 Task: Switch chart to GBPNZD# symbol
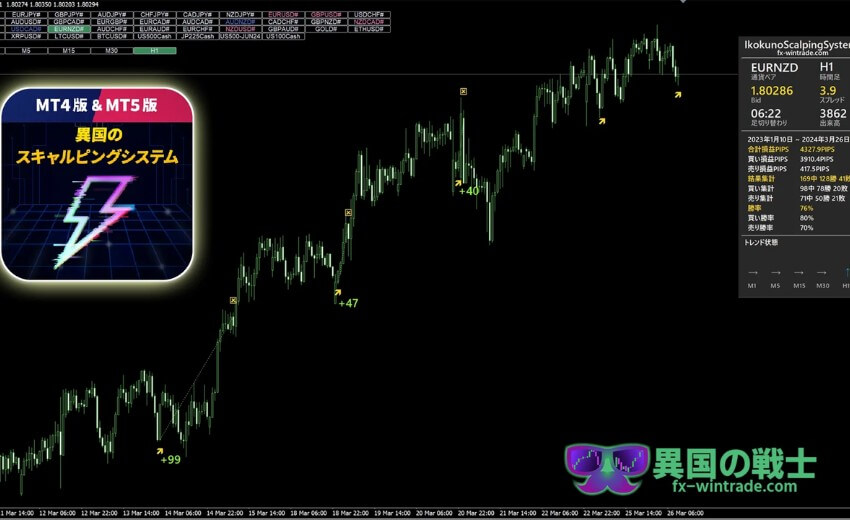tap(326, 22)
